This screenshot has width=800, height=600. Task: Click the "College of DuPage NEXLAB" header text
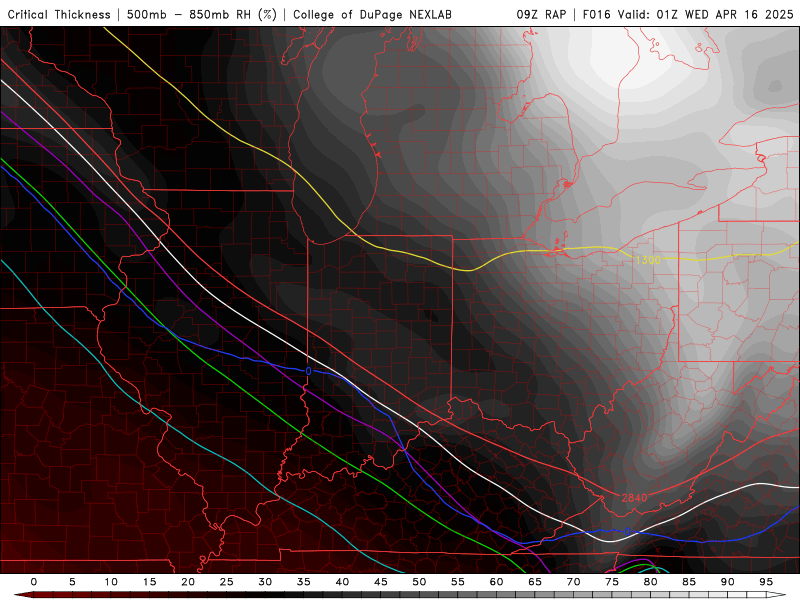tap(372, 15)
